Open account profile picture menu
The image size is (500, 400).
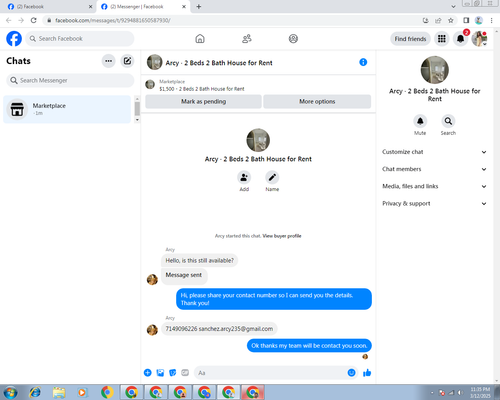479,39
